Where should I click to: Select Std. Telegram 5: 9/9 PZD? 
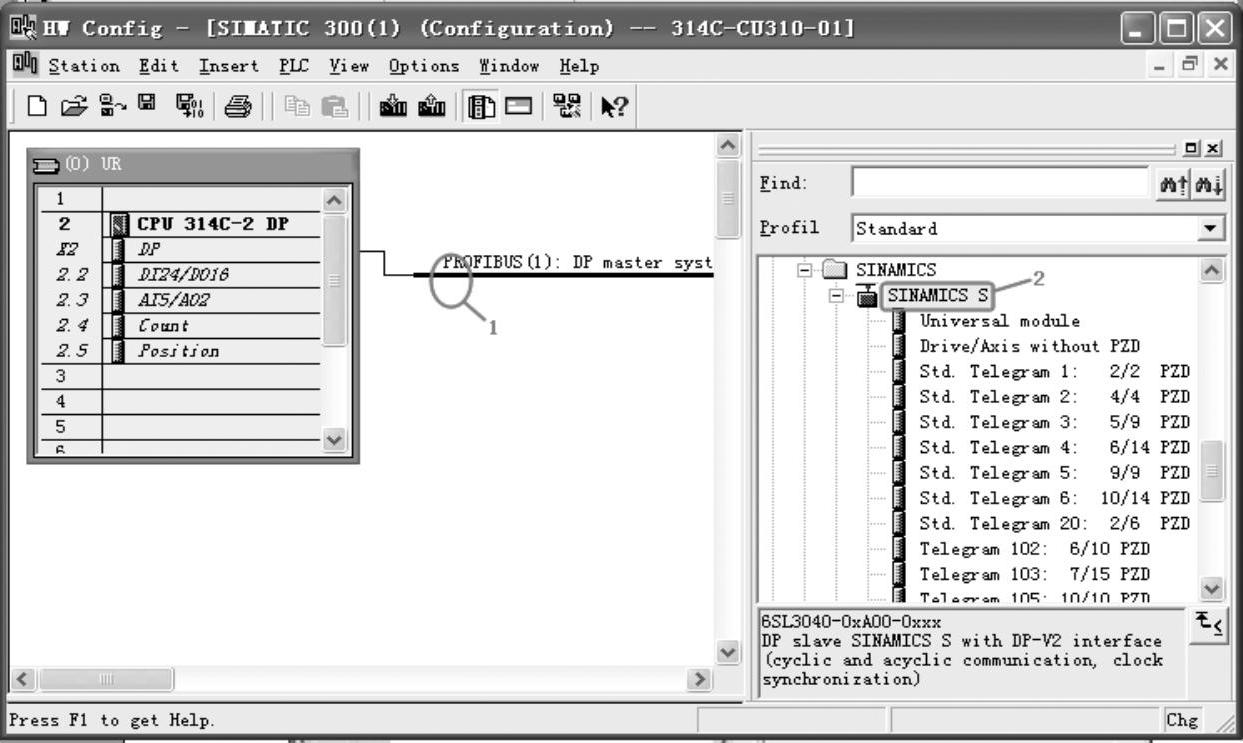pos(1055,473)
